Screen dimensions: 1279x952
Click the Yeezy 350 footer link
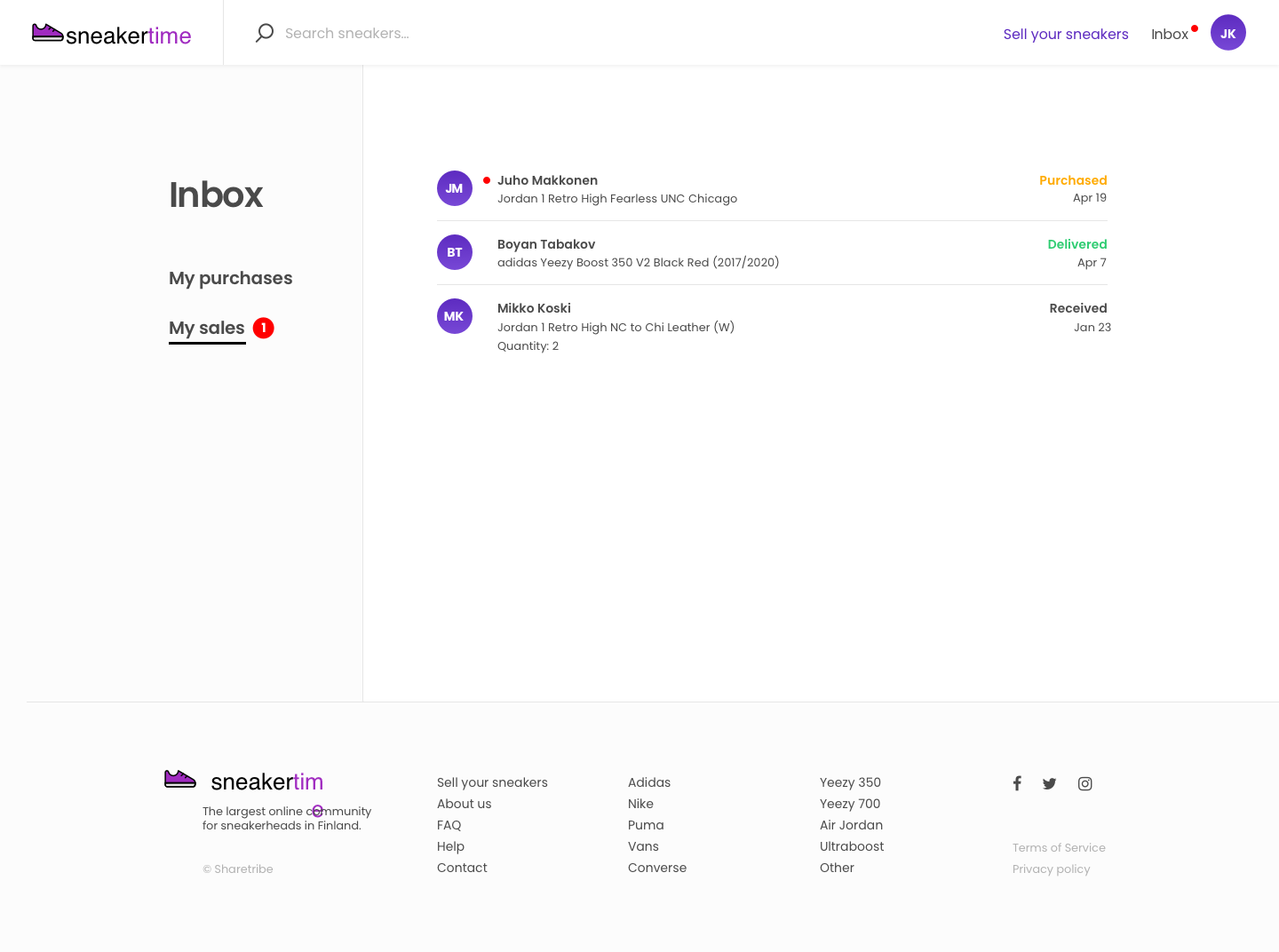[850, 782]
